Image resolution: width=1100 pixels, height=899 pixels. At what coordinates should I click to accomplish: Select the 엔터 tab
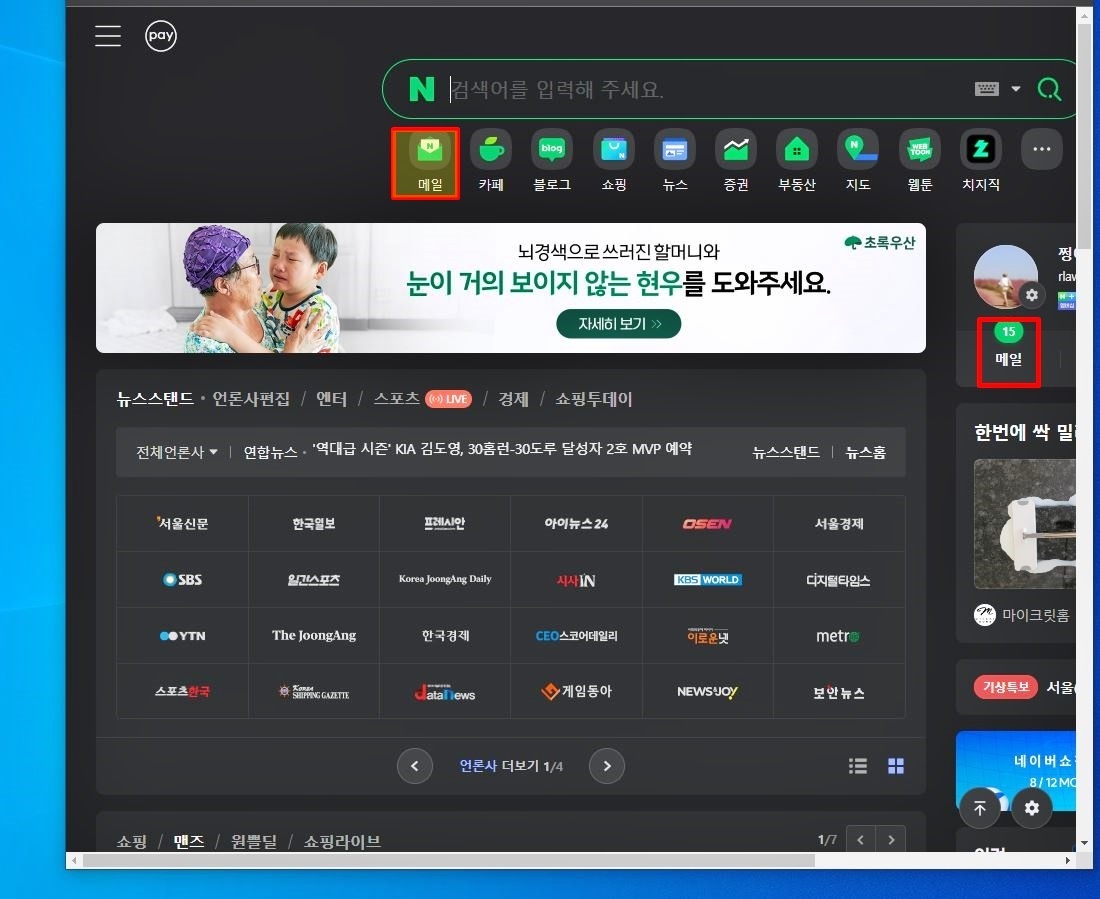[331, 399]
